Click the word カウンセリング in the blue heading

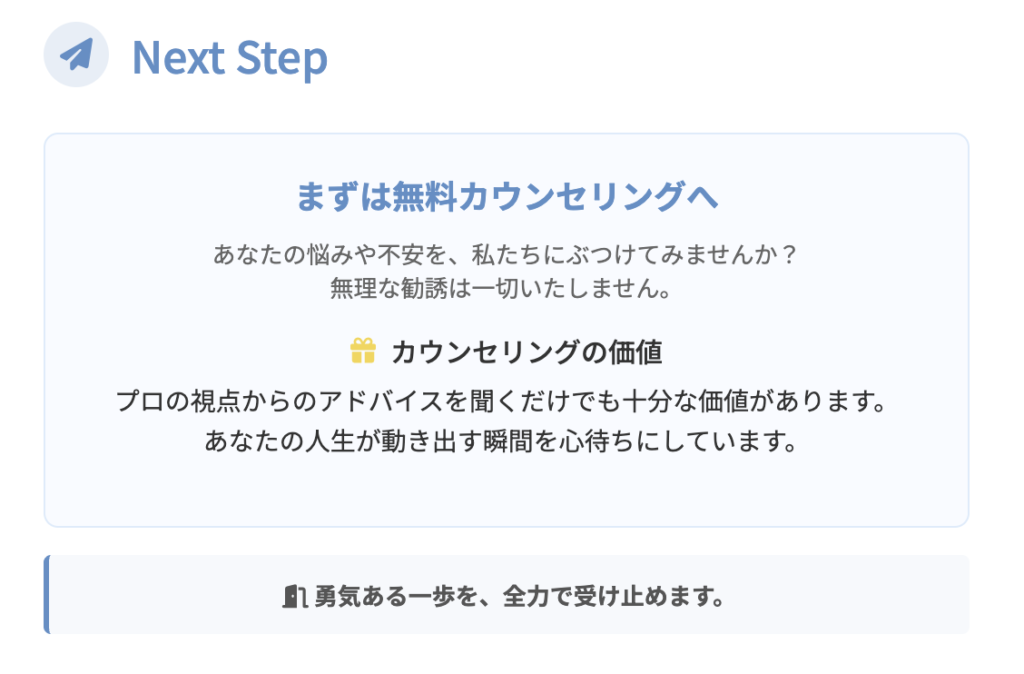point(572,196)
